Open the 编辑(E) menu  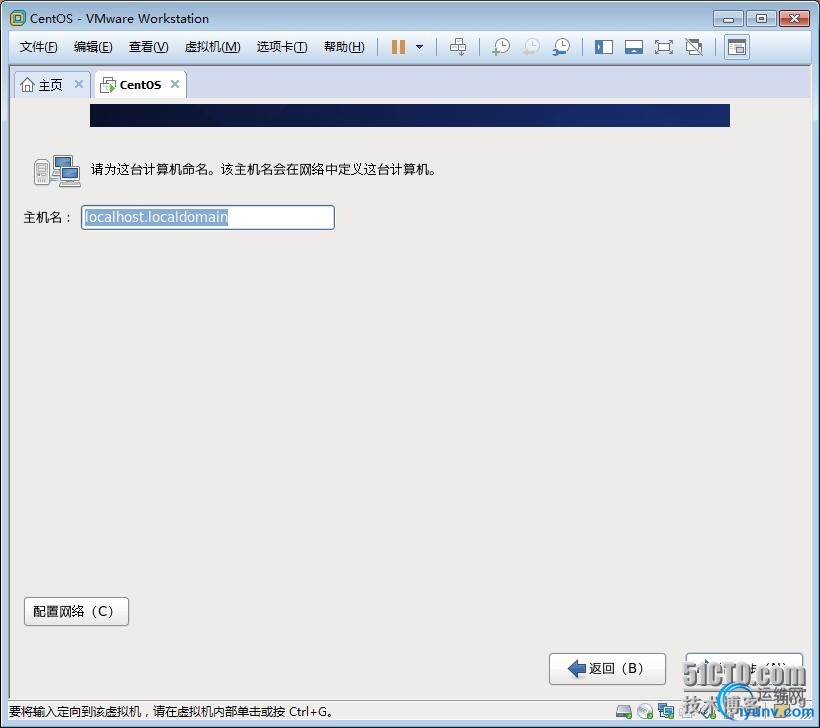(93, 47)
